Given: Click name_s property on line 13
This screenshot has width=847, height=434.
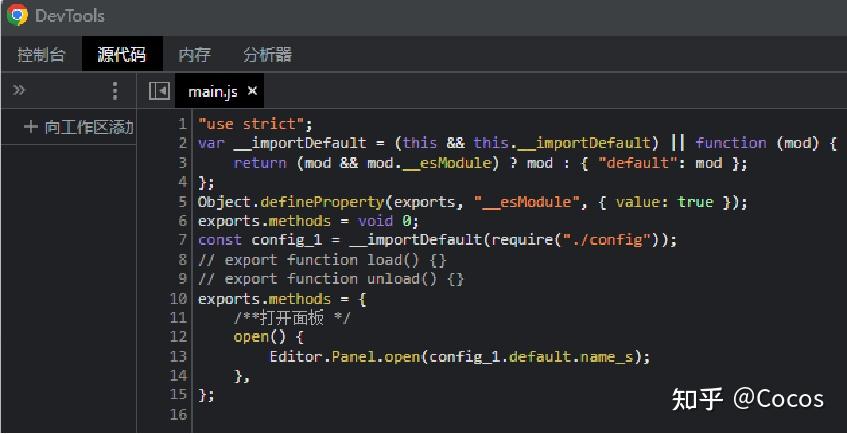Looking at the screenshot, I should (x=607, y=357).
